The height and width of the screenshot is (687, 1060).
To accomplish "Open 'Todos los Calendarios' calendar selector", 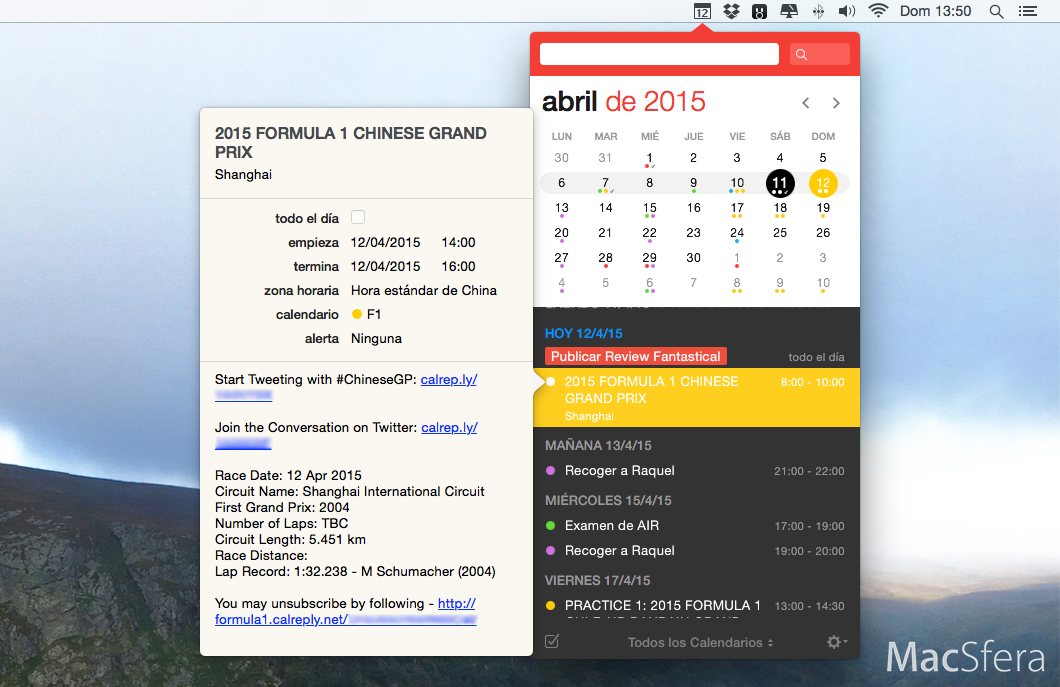I will [700, 642].
